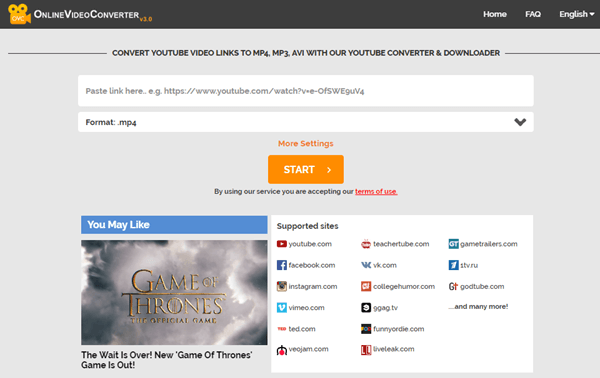Click the orange START button
This screenshot has height=378, width=600.
(x=306, y=169)
